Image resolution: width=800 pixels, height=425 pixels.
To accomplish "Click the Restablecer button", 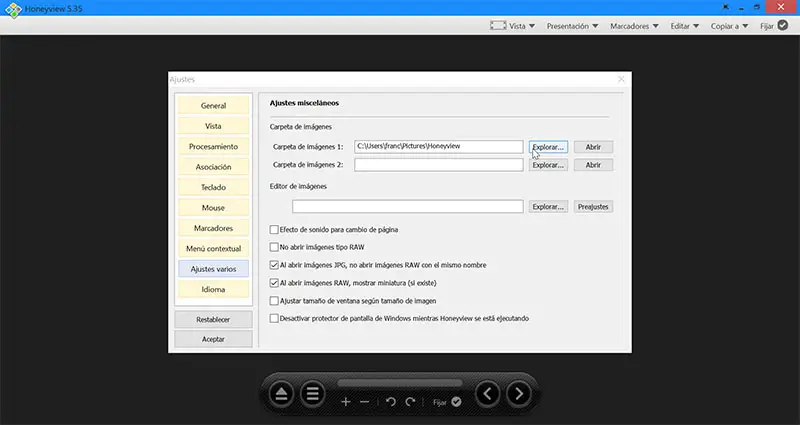I will 213,319.
